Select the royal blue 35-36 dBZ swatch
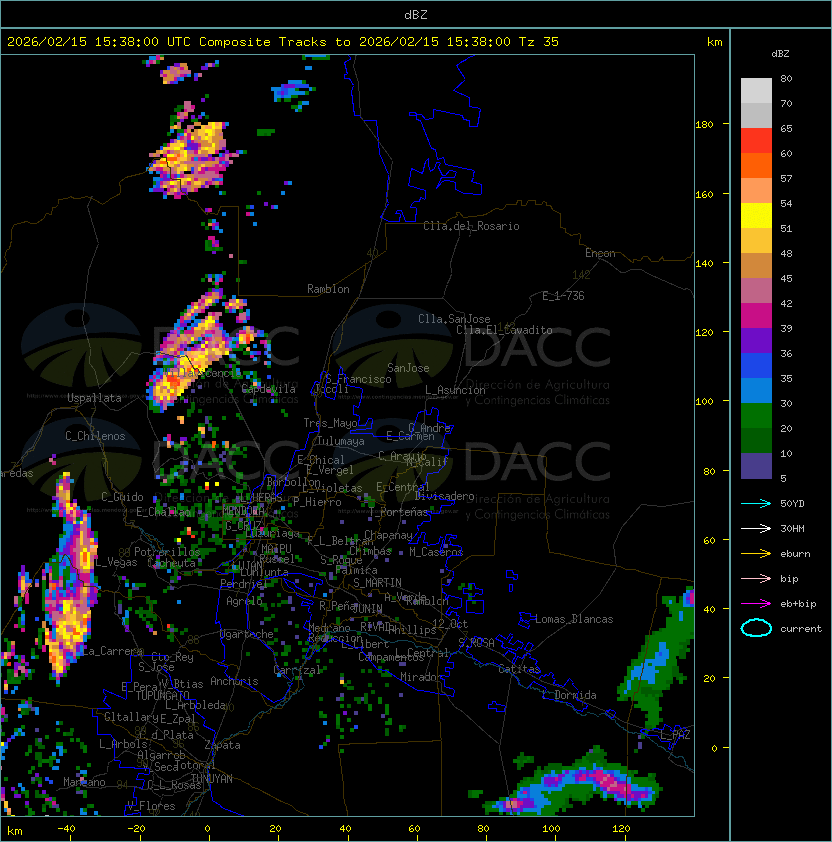Image resolution: width=832 pixels, height=842 pixels. point(756,366)
